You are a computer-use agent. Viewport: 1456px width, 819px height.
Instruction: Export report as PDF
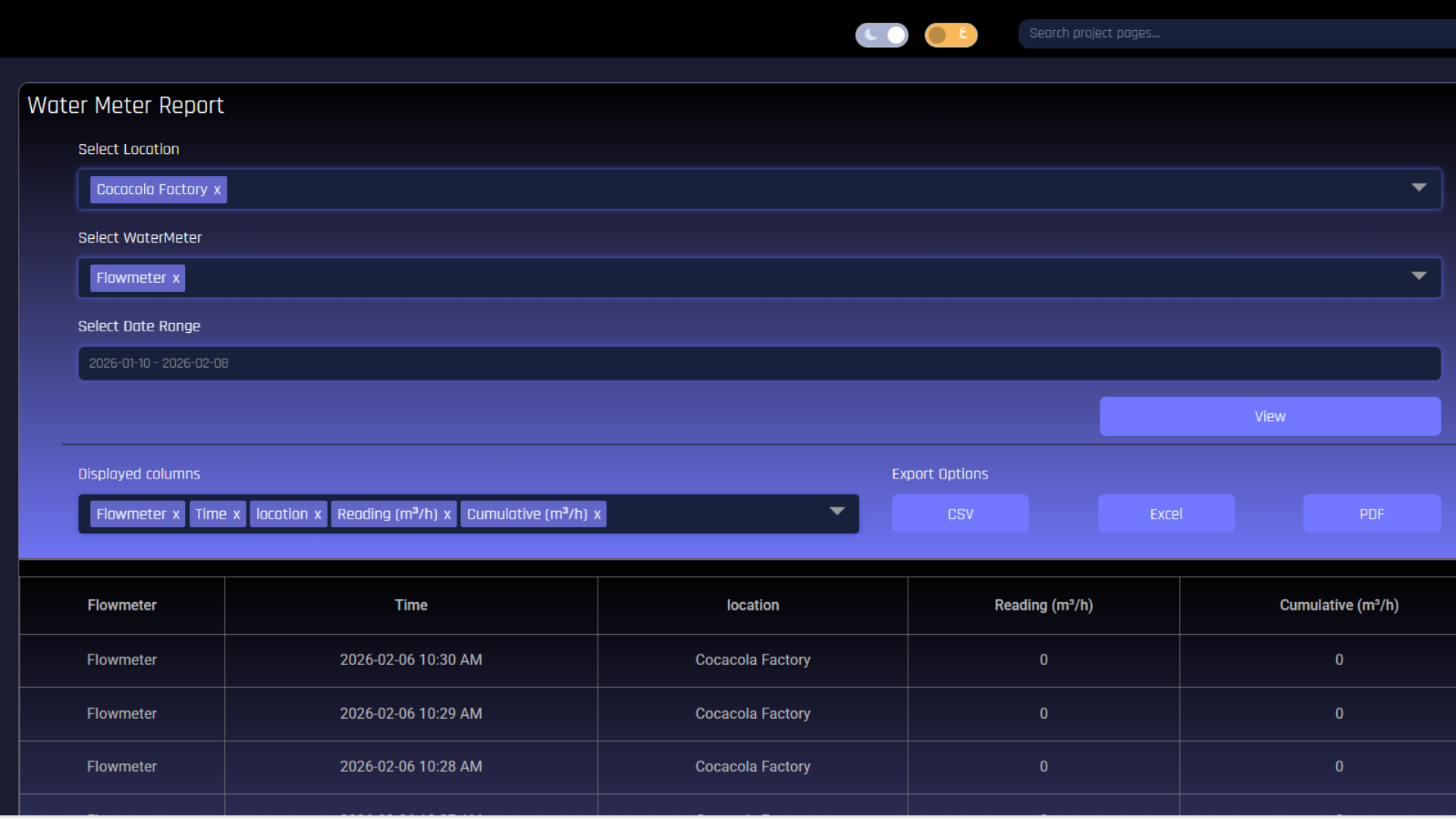[1371, 514]
